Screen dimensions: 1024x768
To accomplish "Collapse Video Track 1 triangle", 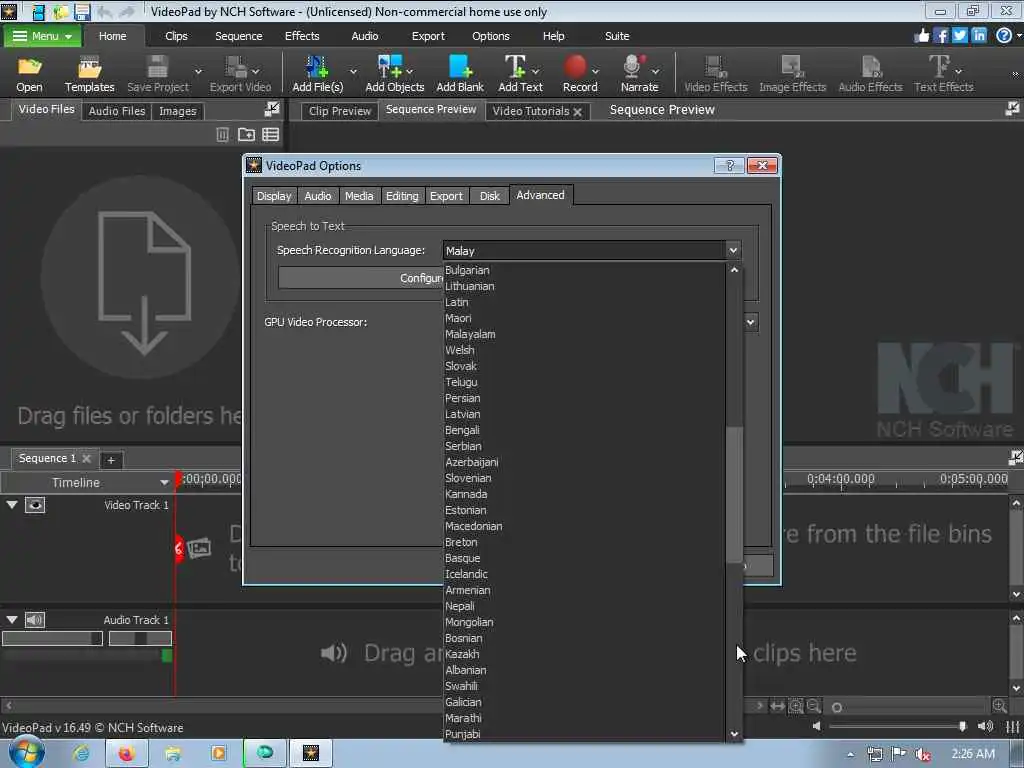I will 12,505.
